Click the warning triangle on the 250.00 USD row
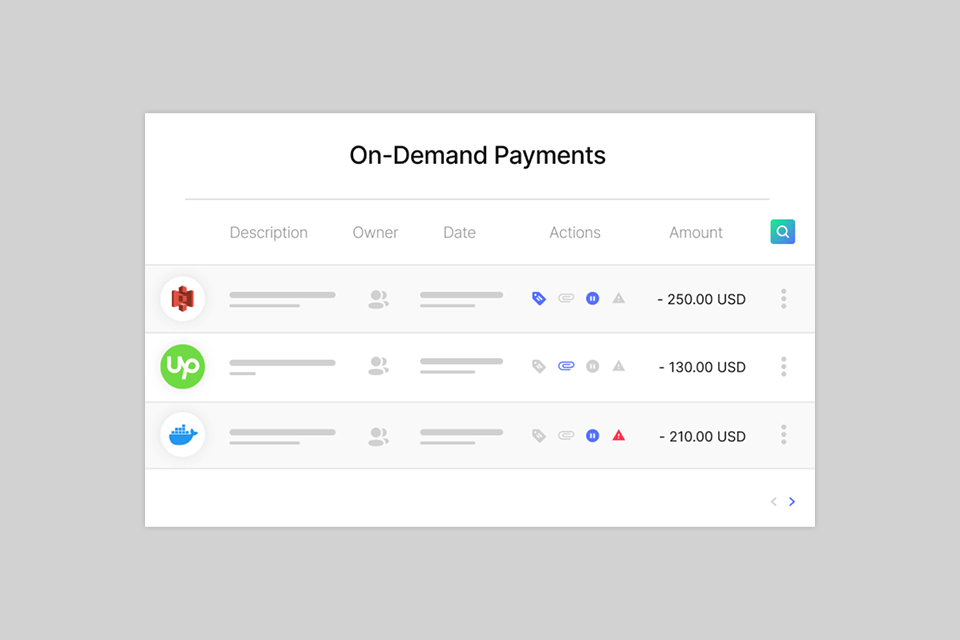Image resolution: width=960 pixels, height=640 pixels. (x=619, y=298)
